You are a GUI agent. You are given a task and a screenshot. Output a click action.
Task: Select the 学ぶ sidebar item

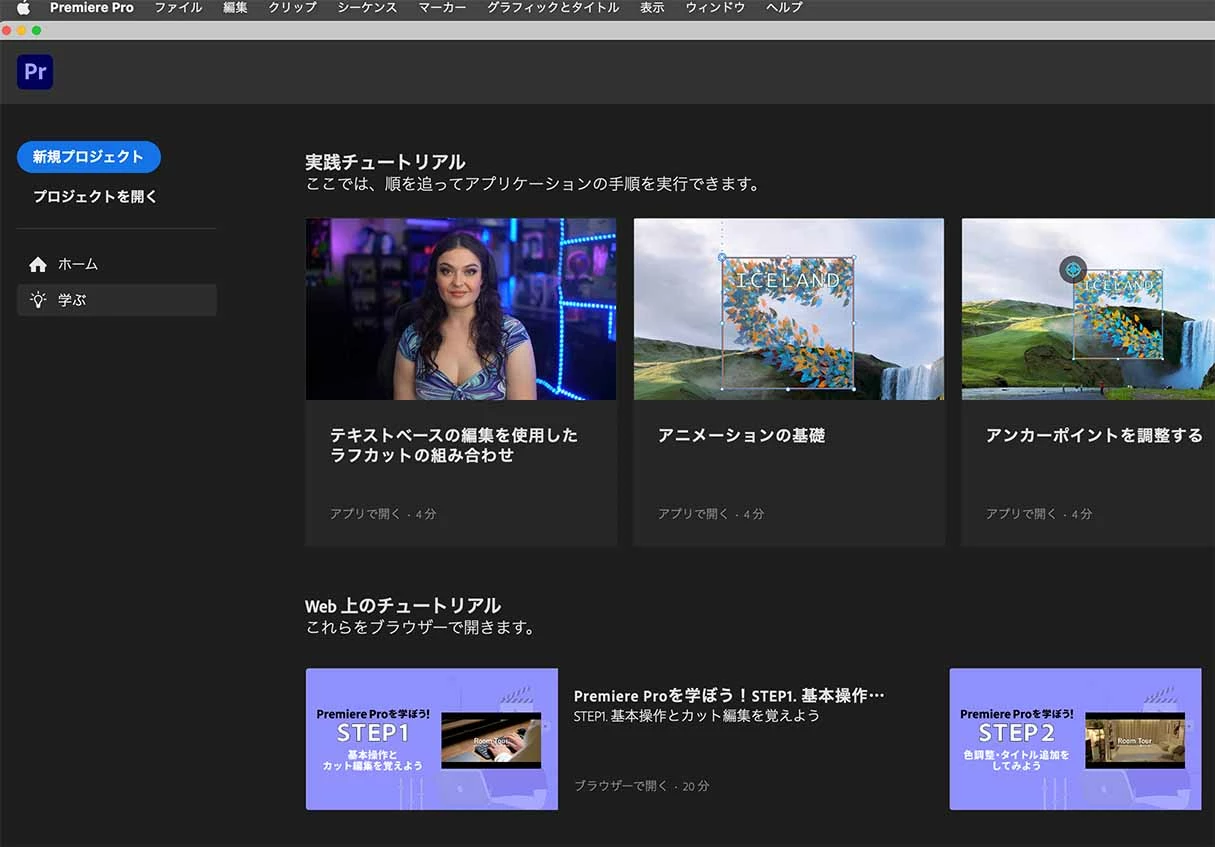(117, 300)
